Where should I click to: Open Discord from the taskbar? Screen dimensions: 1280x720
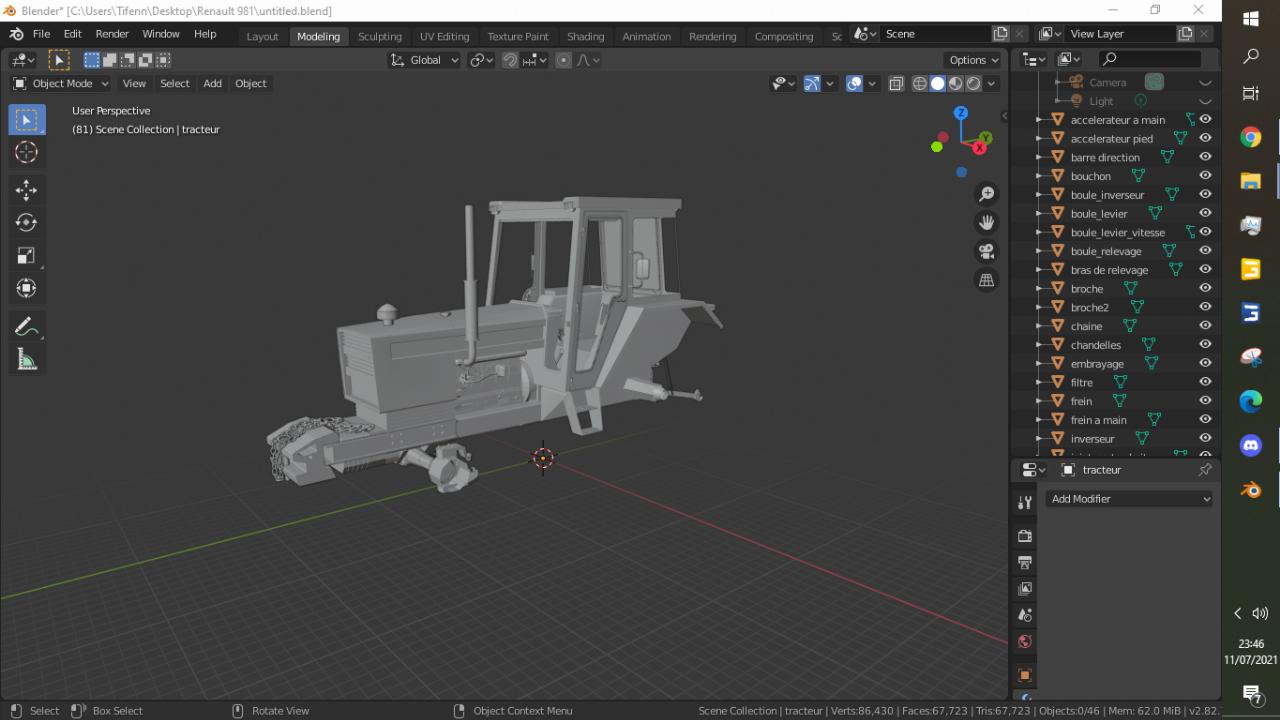(1251, 446)
